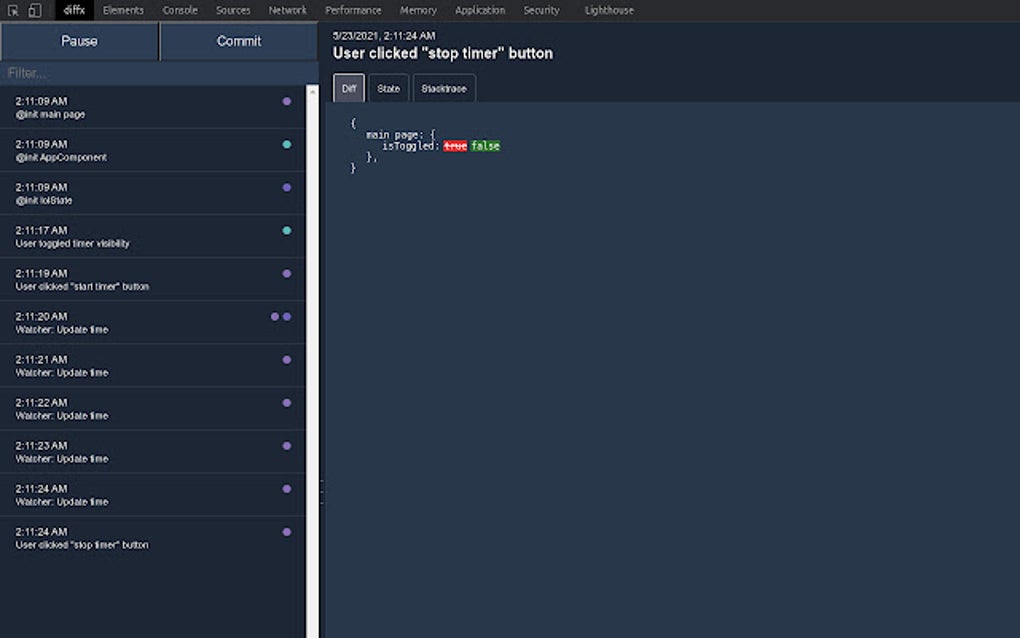1020x638 pixels.
Task: Open the Lighthouse DevTools tab
Action: [x=608, y=10]
